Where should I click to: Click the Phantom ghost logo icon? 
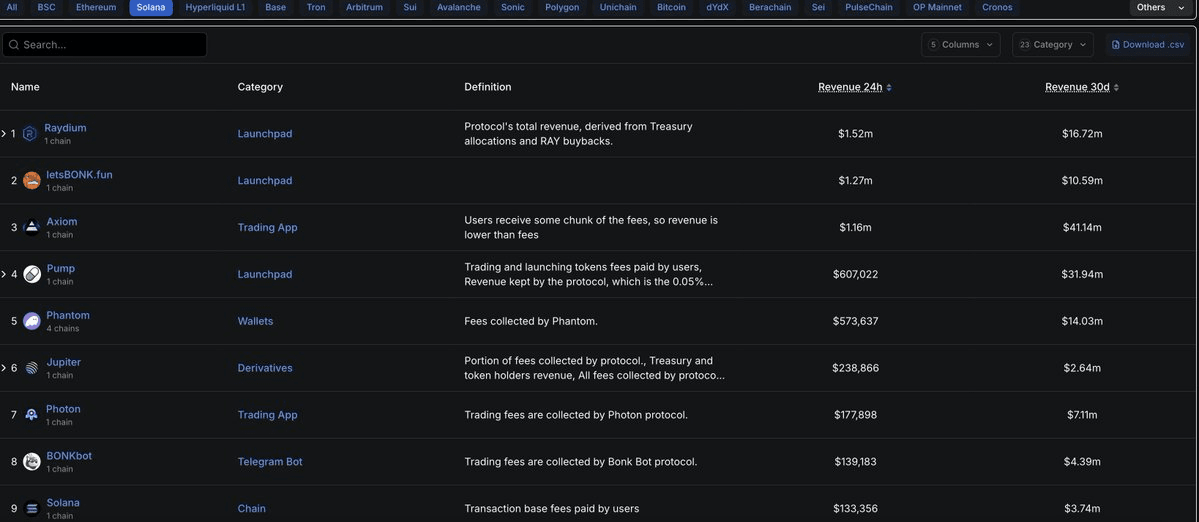(31, 321)
